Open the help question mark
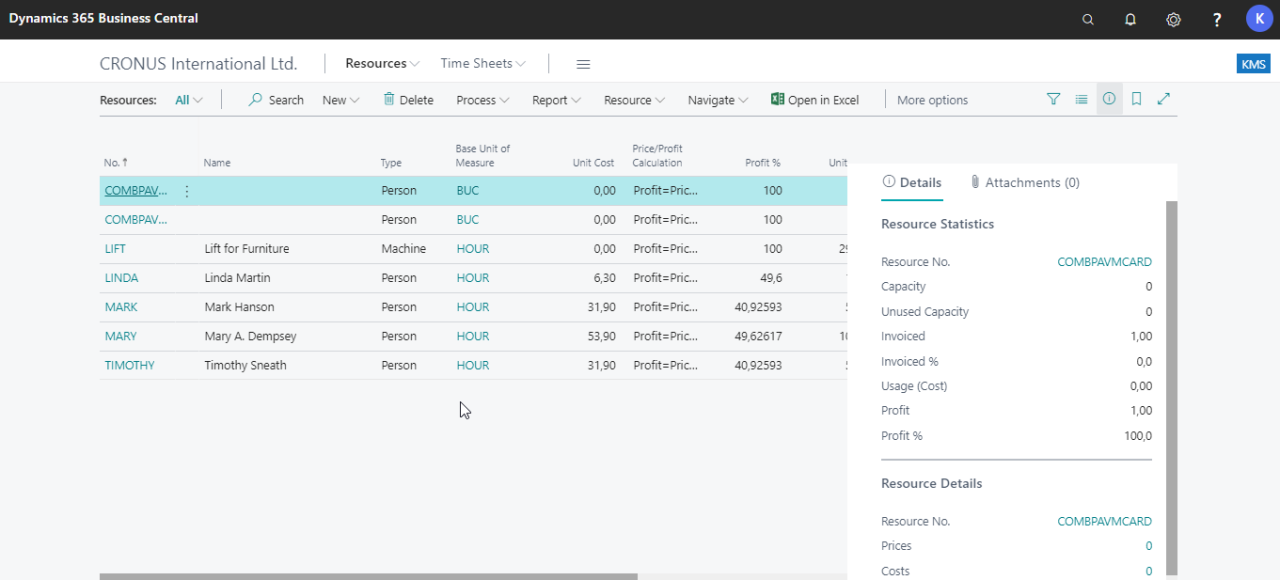This screenshot has height=580, width=1280. coord(1216,19)
